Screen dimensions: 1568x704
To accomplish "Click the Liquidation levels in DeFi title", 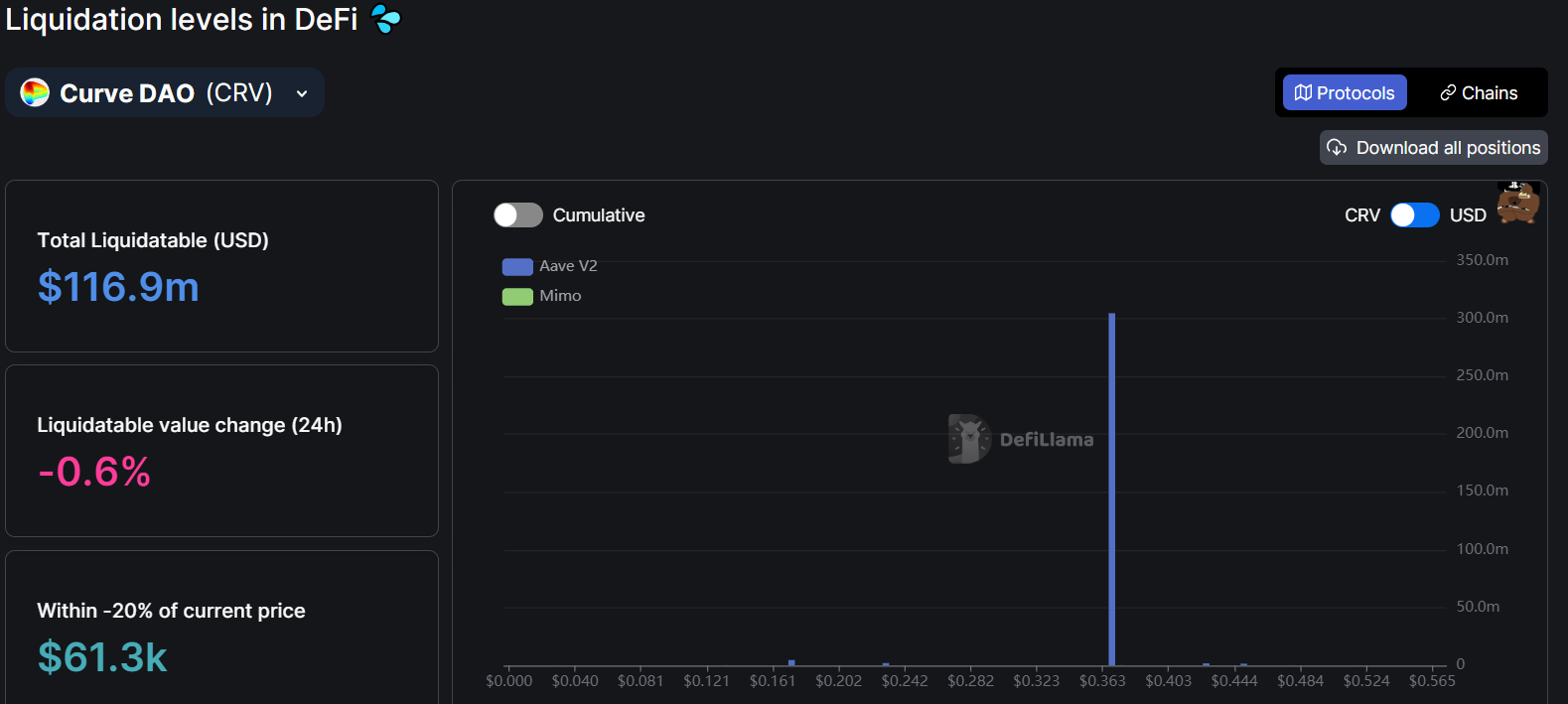I will click(182, 19).
